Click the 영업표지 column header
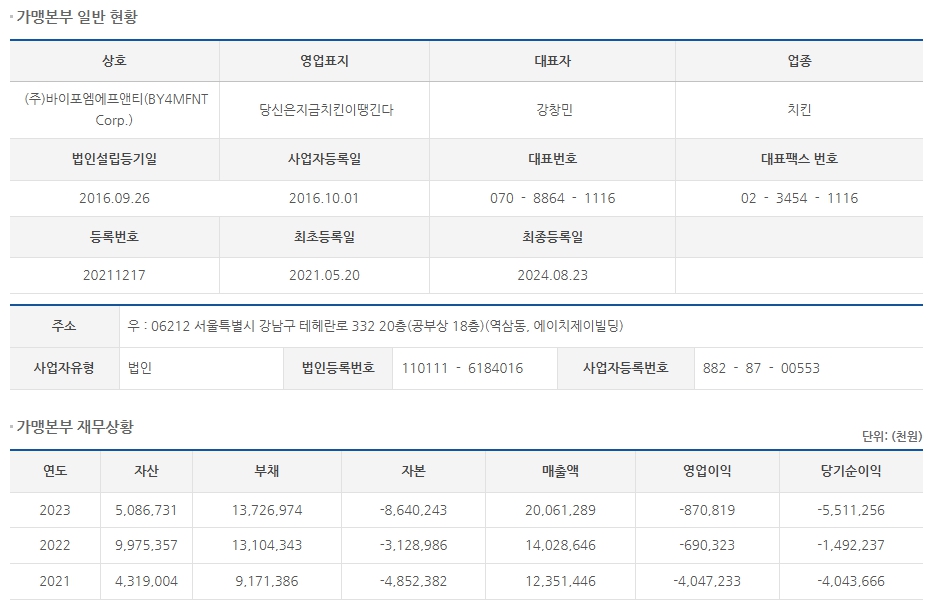The image size is (935, 607). (324, 61)
